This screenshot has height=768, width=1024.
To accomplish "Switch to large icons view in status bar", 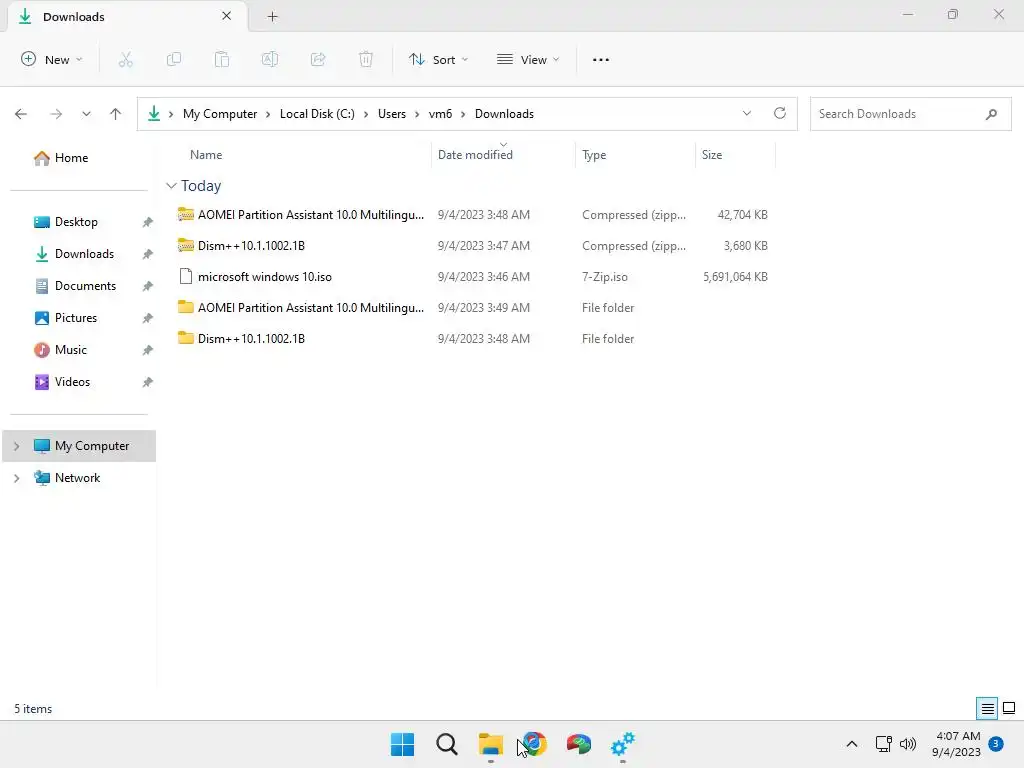I will [x=1009, y=708].
